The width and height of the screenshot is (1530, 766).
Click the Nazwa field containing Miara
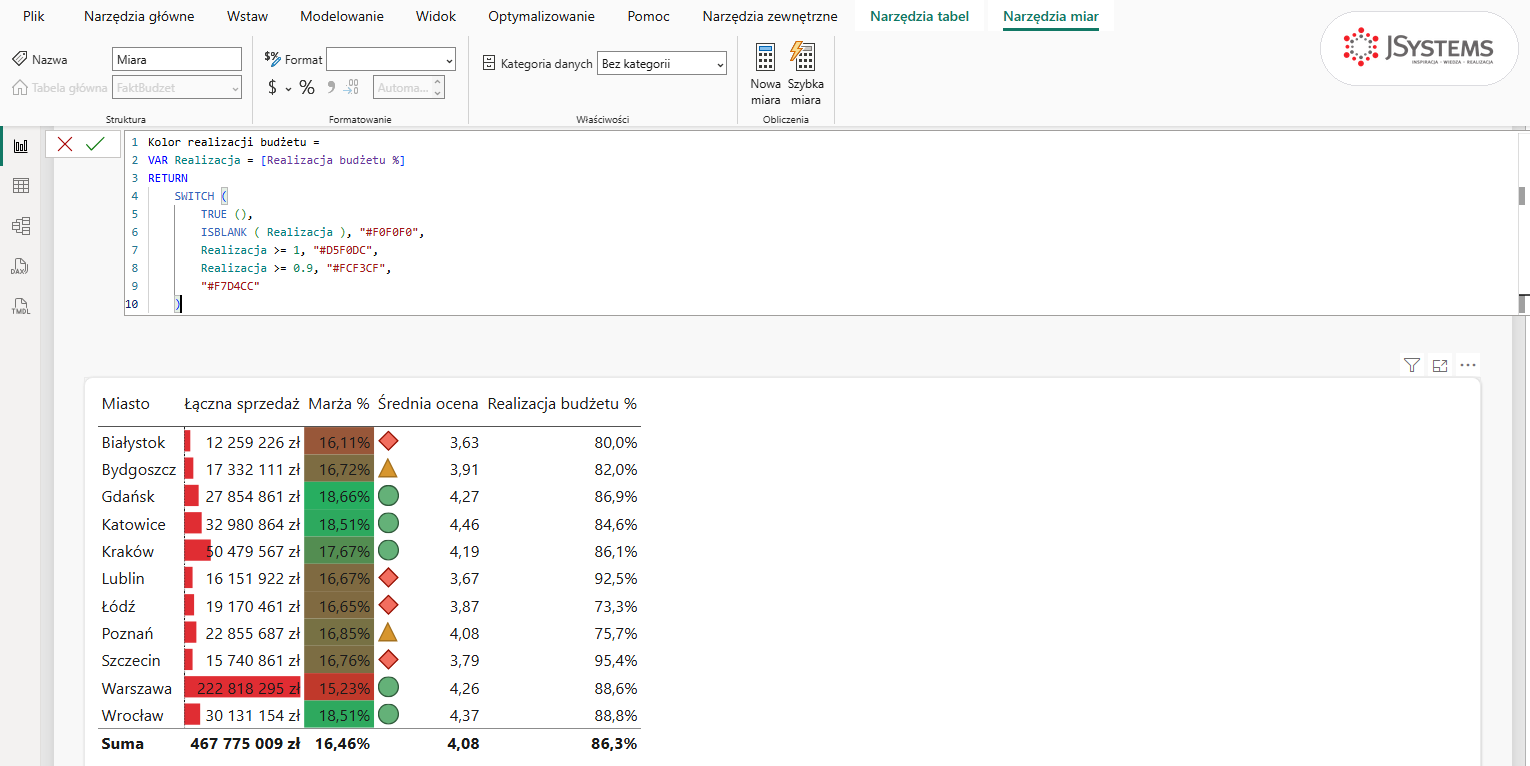(177, 60)
